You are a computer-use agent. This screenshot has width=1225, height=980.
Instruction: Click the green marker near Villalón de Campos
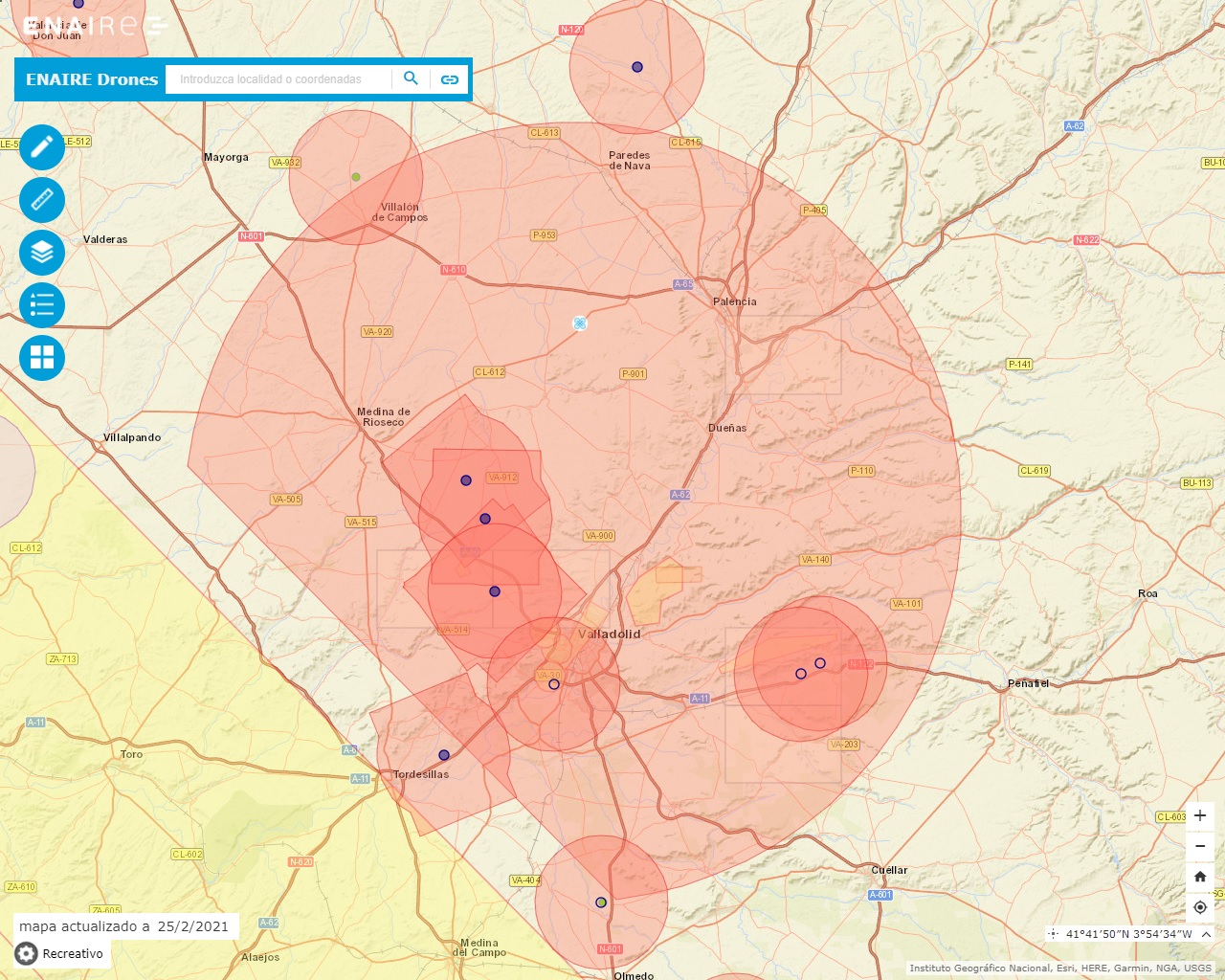pos(356,177)
